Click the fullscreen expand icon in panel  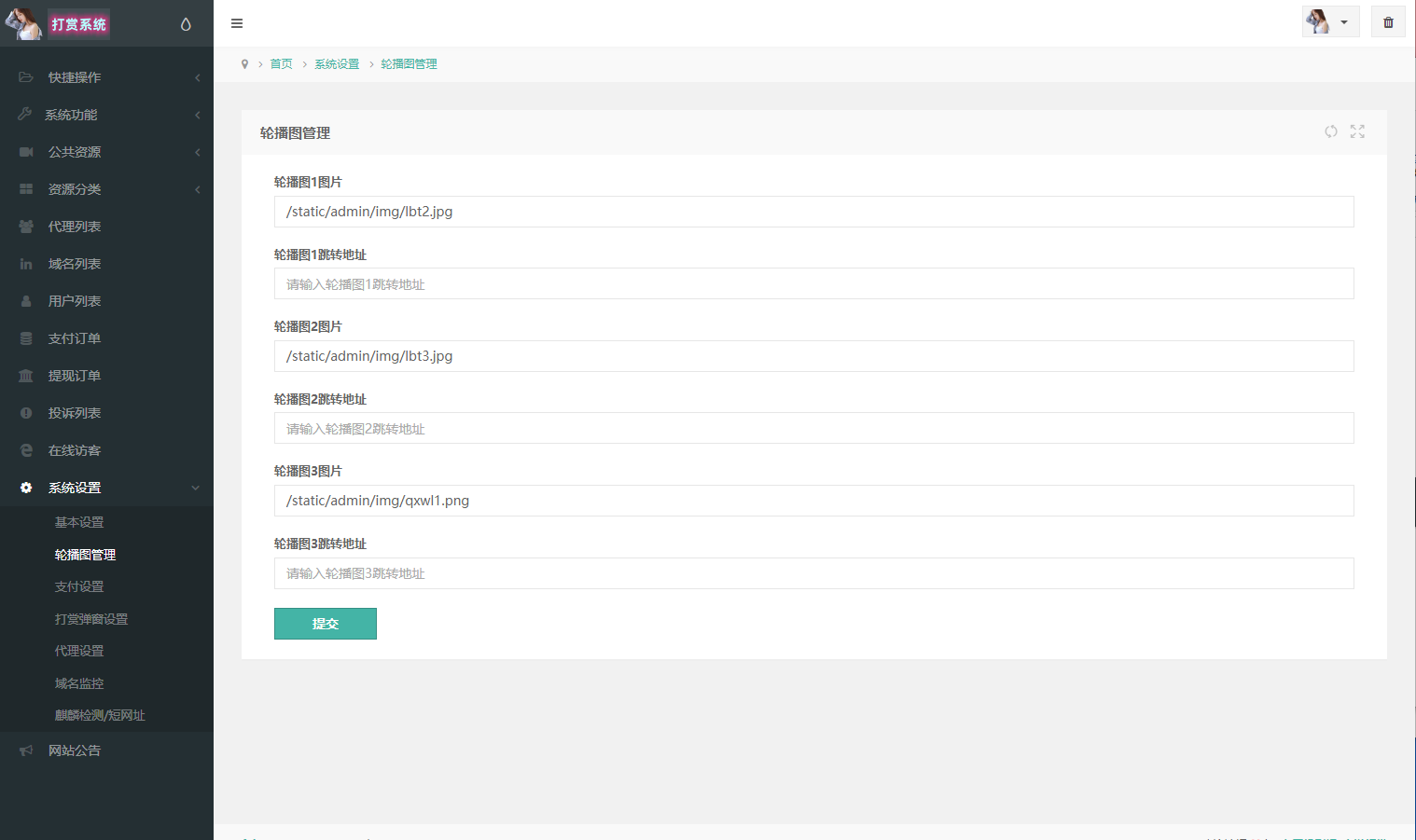coord(1357,131)
